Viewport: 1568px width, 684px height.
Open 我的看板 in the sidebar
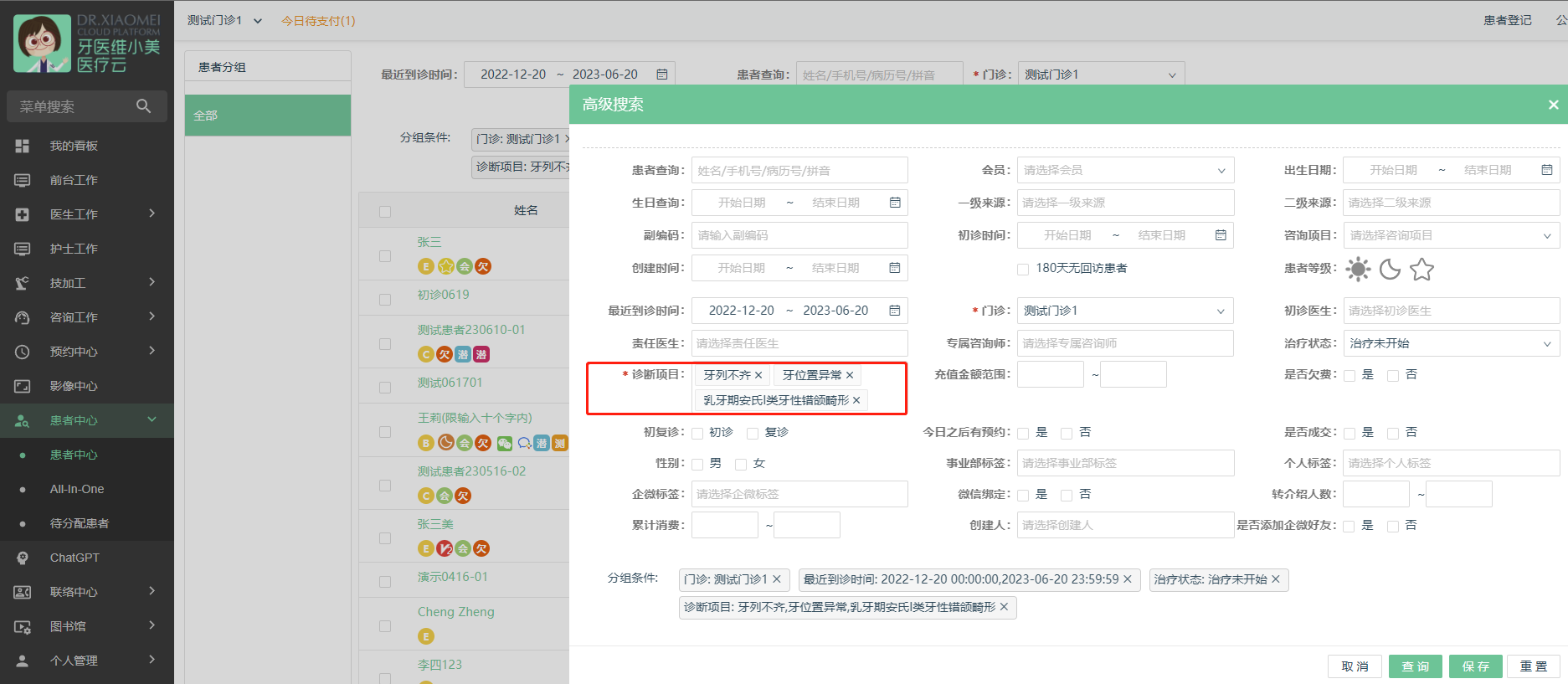coord(74,146)
